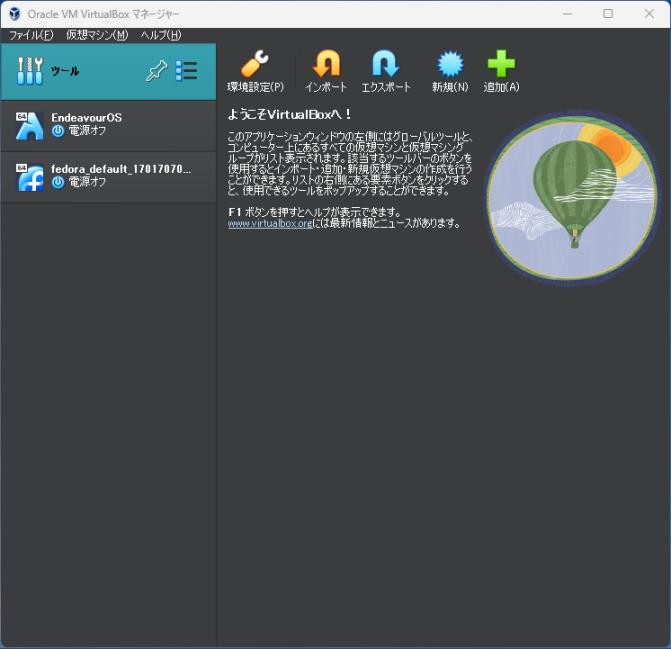Click the pin icon in ツール row

click(156, 71)
